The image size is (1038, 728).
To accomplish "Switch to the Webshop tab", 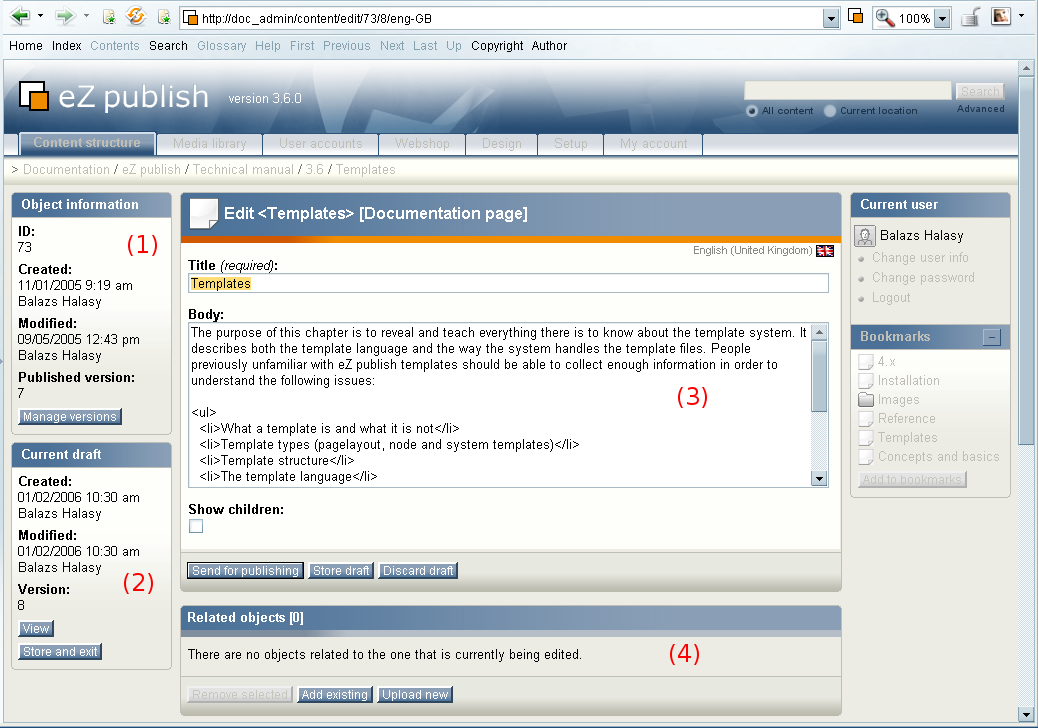I will [422, 144].
